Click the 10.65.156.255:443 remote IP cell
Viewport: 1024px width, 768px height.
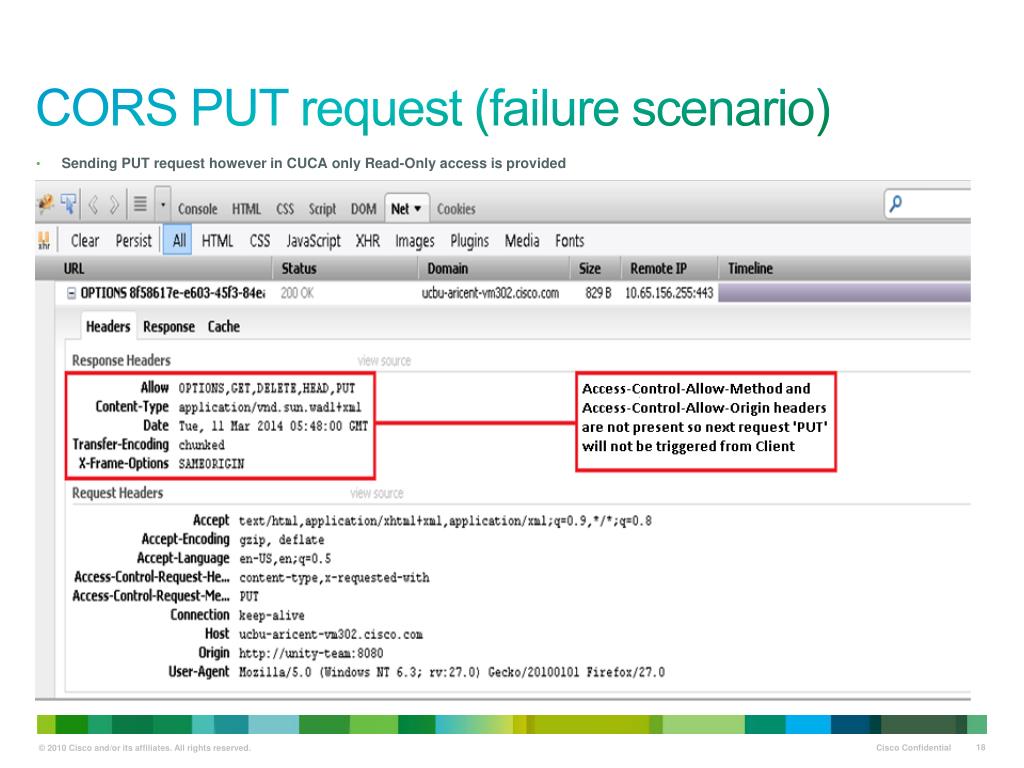click(x=669, y=293)
